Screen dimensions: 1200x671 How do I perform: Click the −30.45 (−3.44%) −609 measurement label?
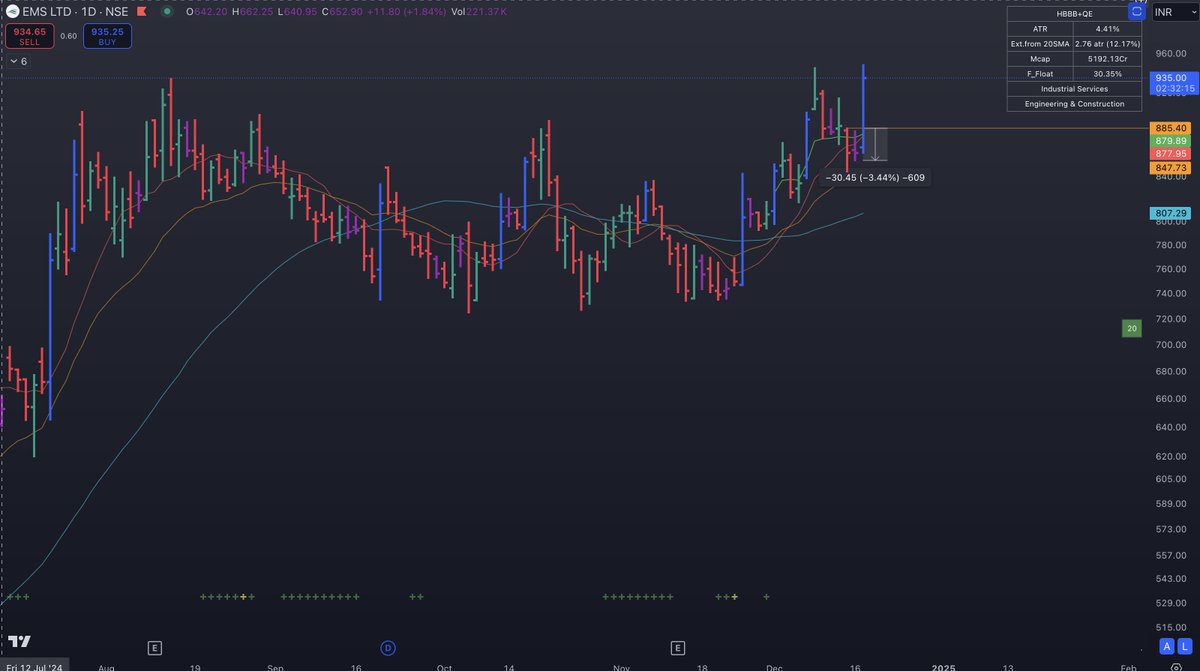pos(875,178)
